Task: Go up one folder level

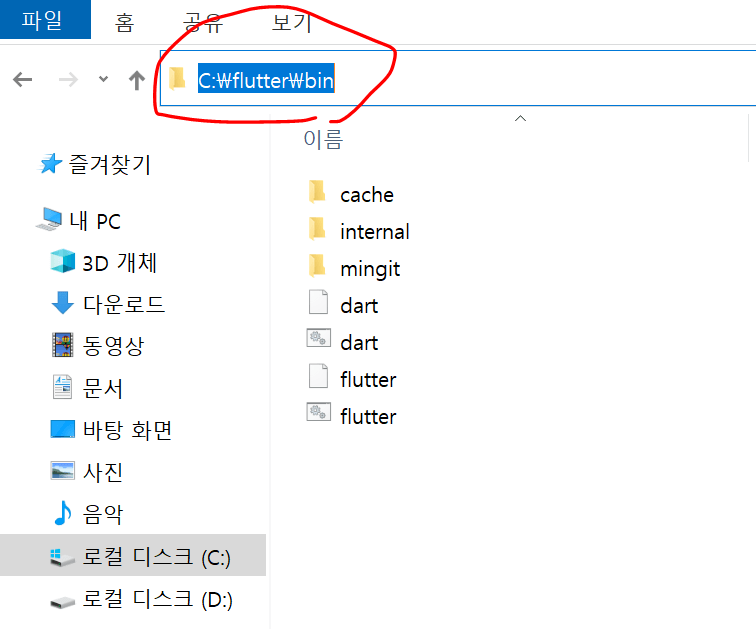Action: click(137, 80)
